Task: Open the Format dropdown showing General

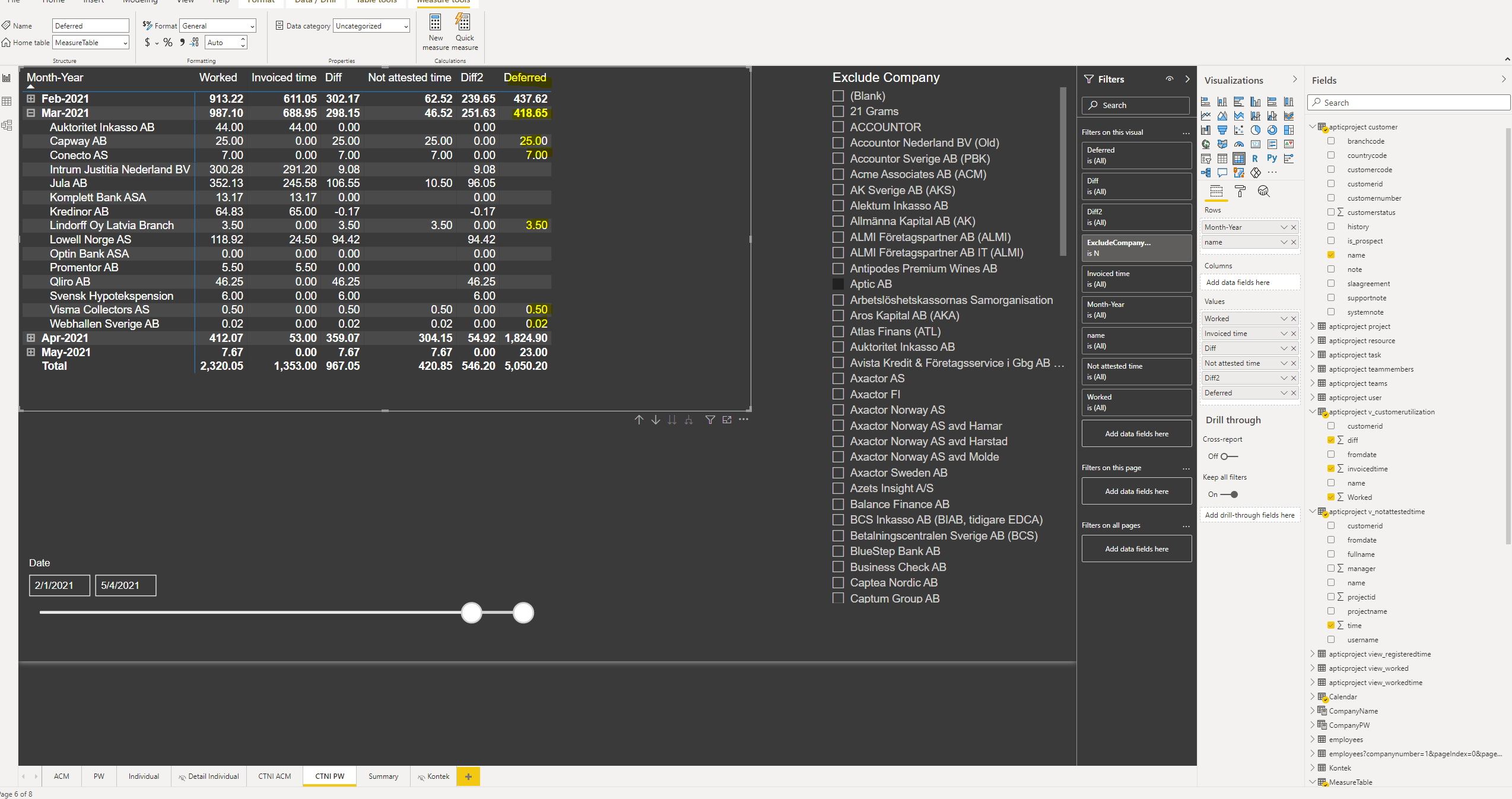Action: point(218,26)
